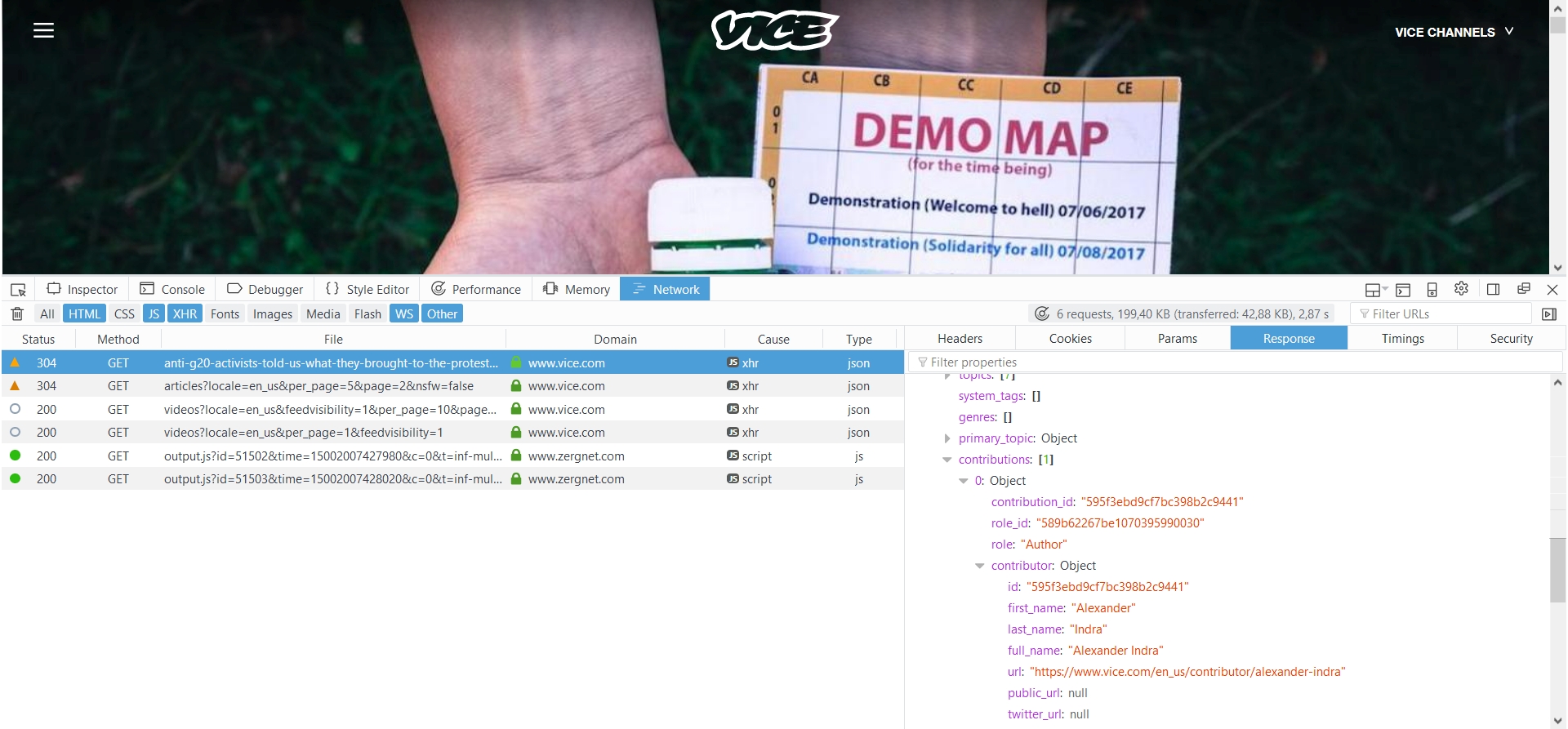
Task: Toggle the Fonts filter
Action: click(225, 314)
